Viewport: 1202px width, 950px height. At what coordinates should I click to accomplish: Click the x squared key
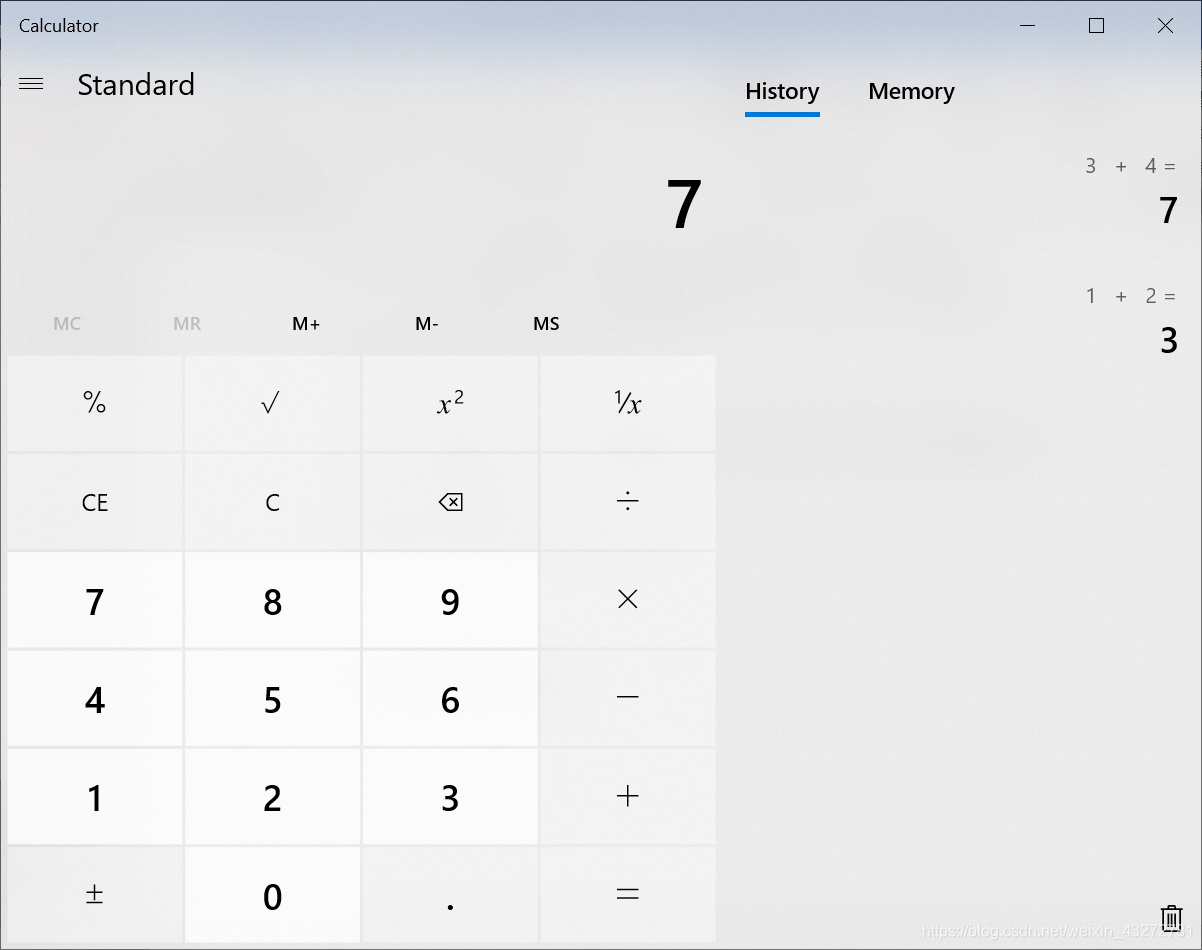tap(450, 403)
